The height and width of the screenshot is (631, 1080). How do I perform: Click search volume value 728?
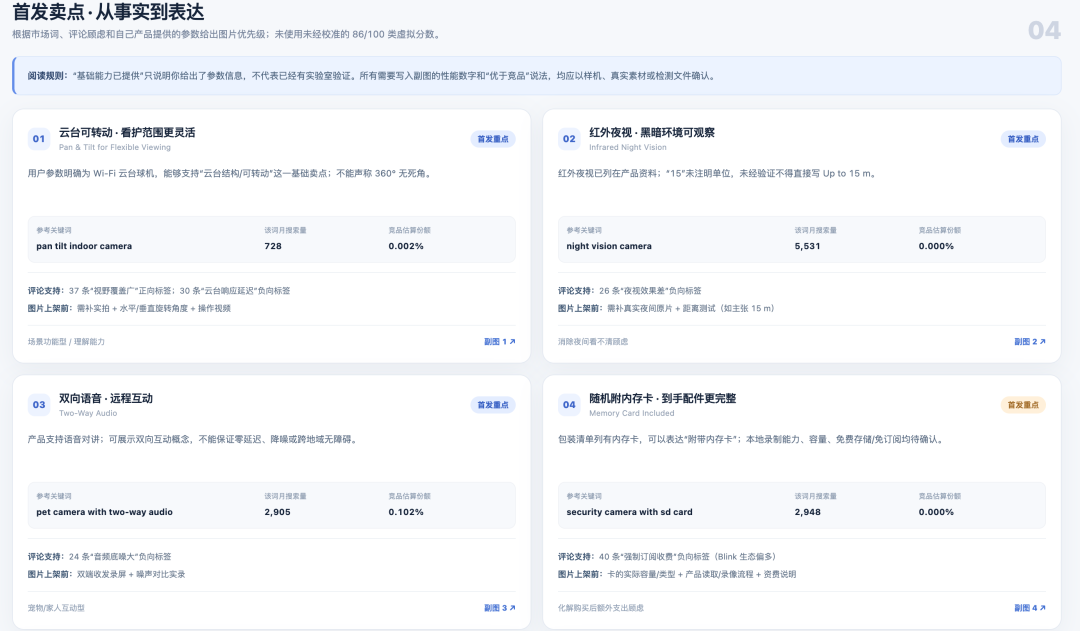273,246
